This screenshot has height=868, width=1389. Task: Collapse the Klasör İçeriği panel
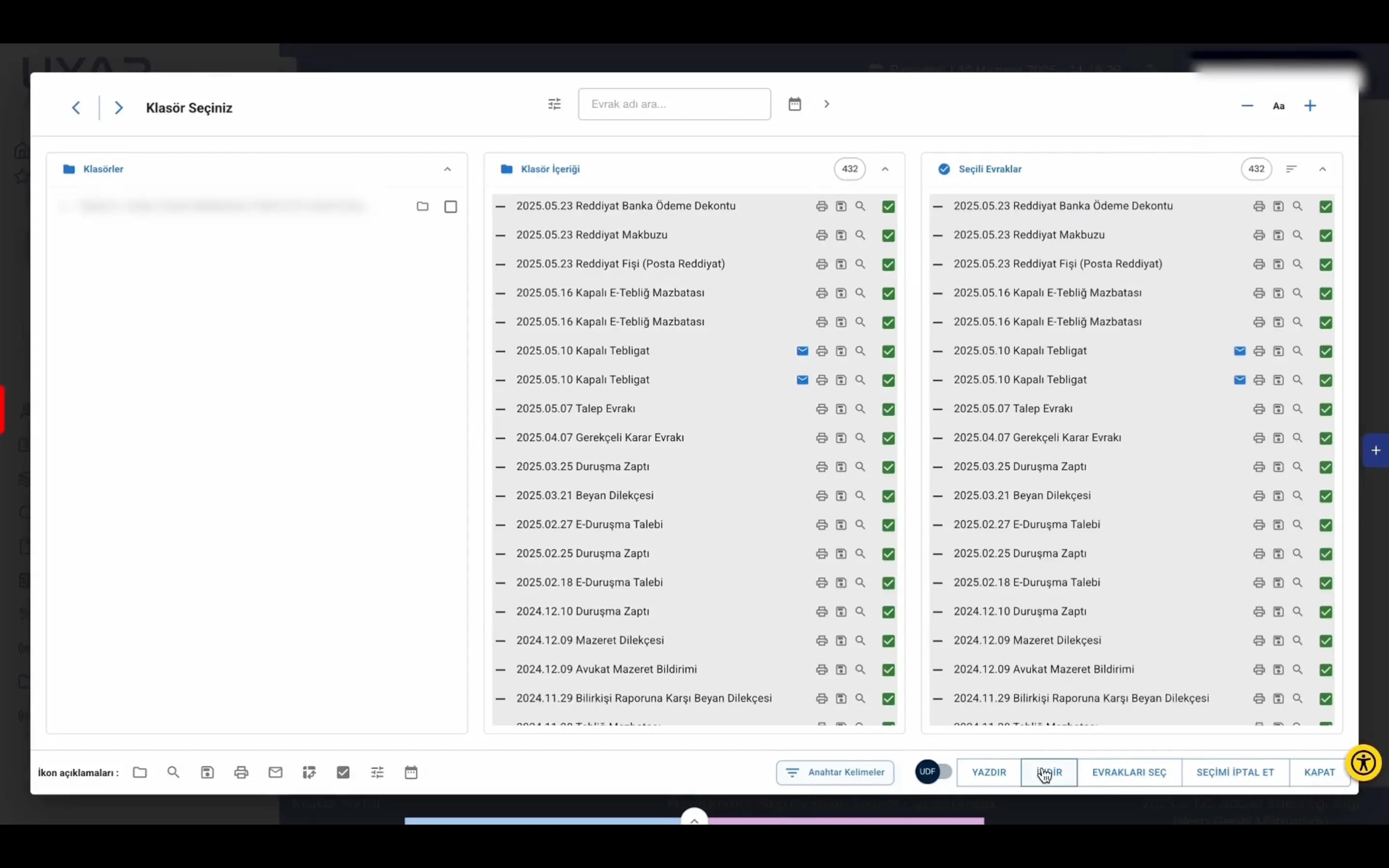click(x=885, y=169)
